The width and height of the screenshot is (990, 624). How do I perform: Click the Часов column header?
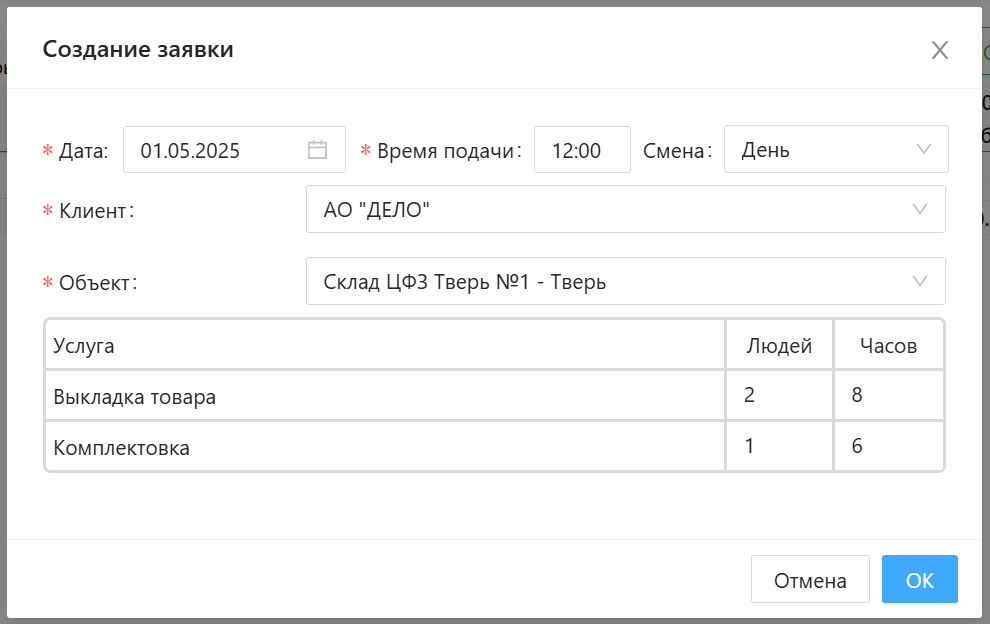888,346
